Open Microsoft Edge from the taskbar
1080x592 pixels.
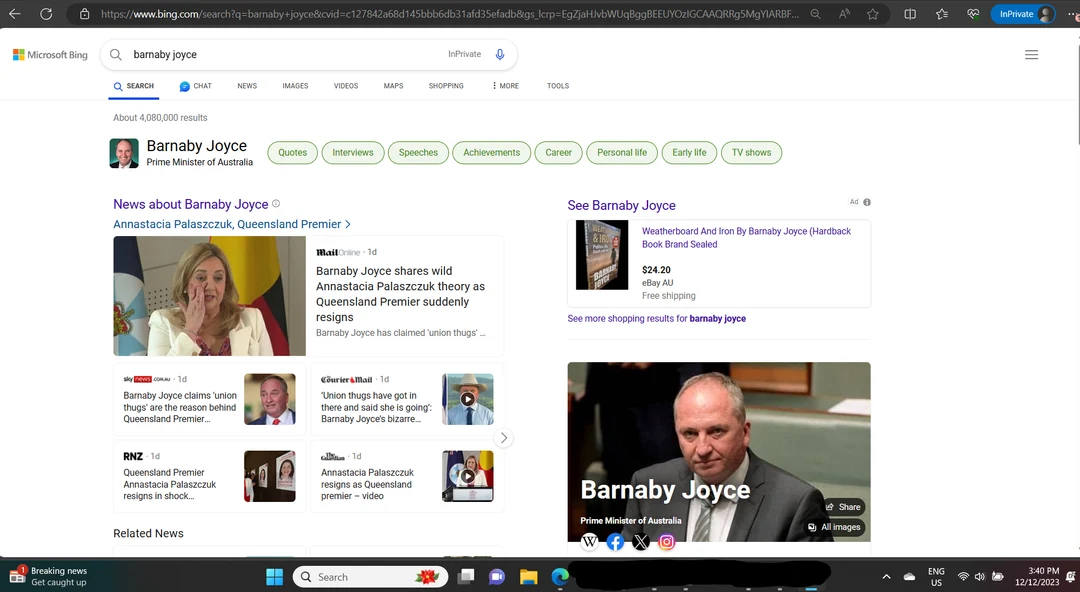pyautogui.click(x=559, y=576)
